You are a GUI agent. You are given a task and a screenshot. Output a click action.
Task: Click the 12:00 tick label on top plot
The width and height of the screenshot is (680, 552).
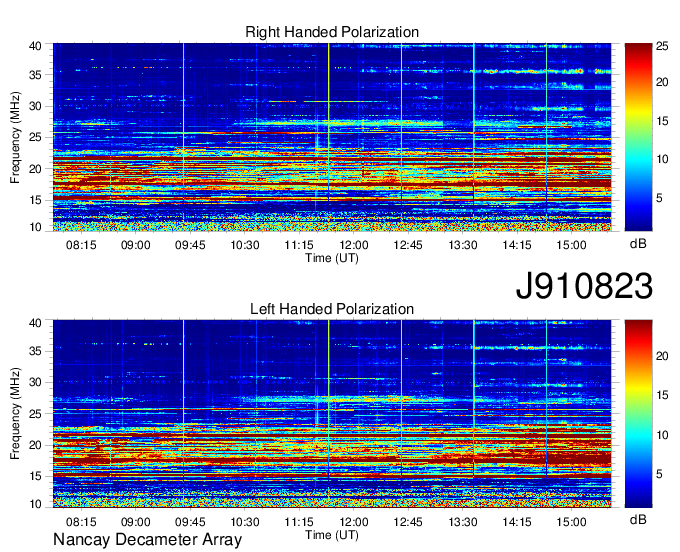coord(353,245)
